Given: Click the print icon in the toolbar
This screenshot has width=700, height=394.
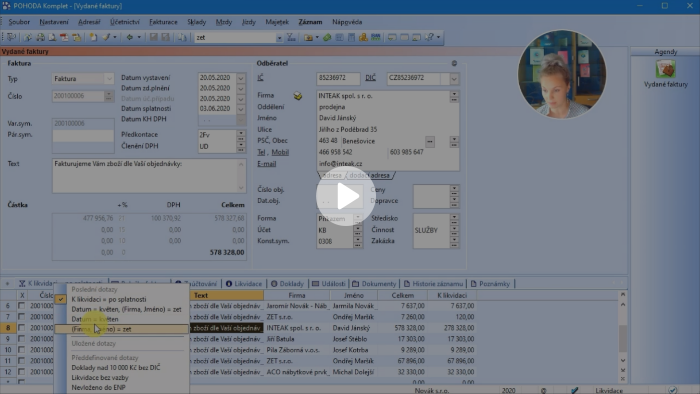Looking at the screenshot, I should (41, 37).
